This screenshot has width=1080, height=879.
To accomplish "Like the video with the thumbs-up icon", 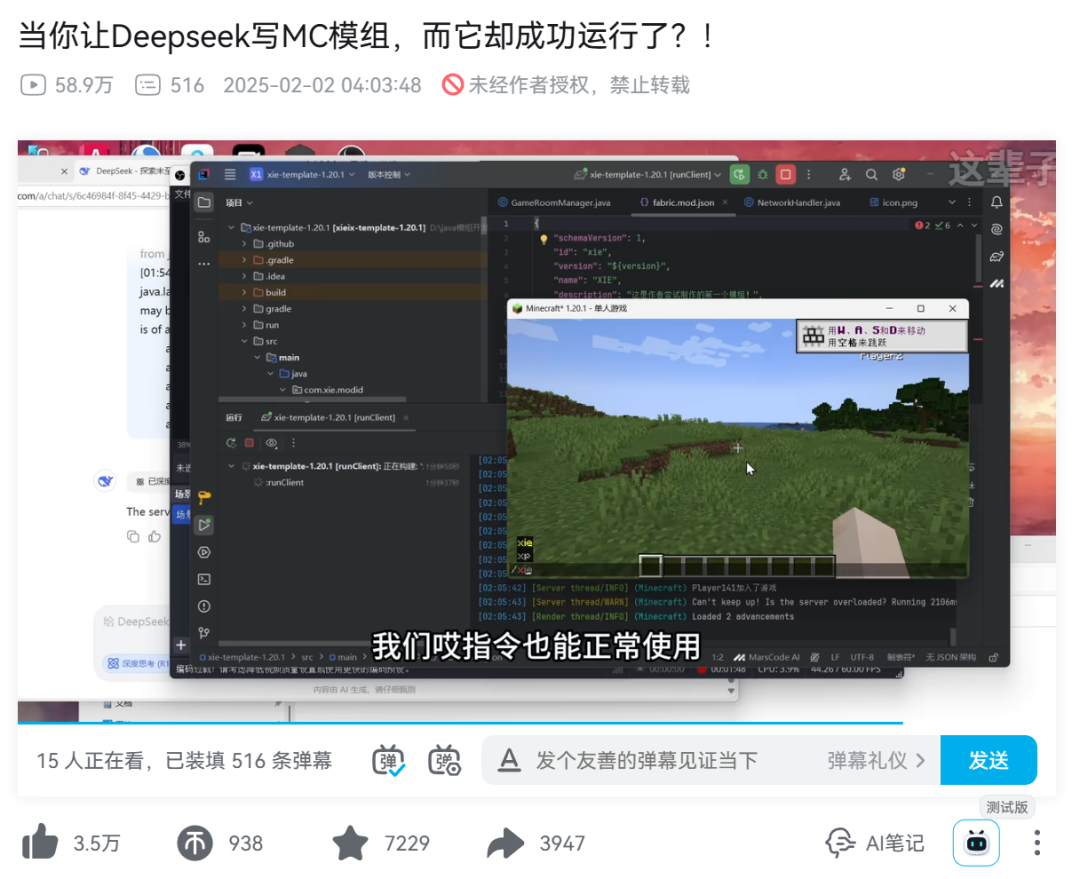I will coord(40,842).
